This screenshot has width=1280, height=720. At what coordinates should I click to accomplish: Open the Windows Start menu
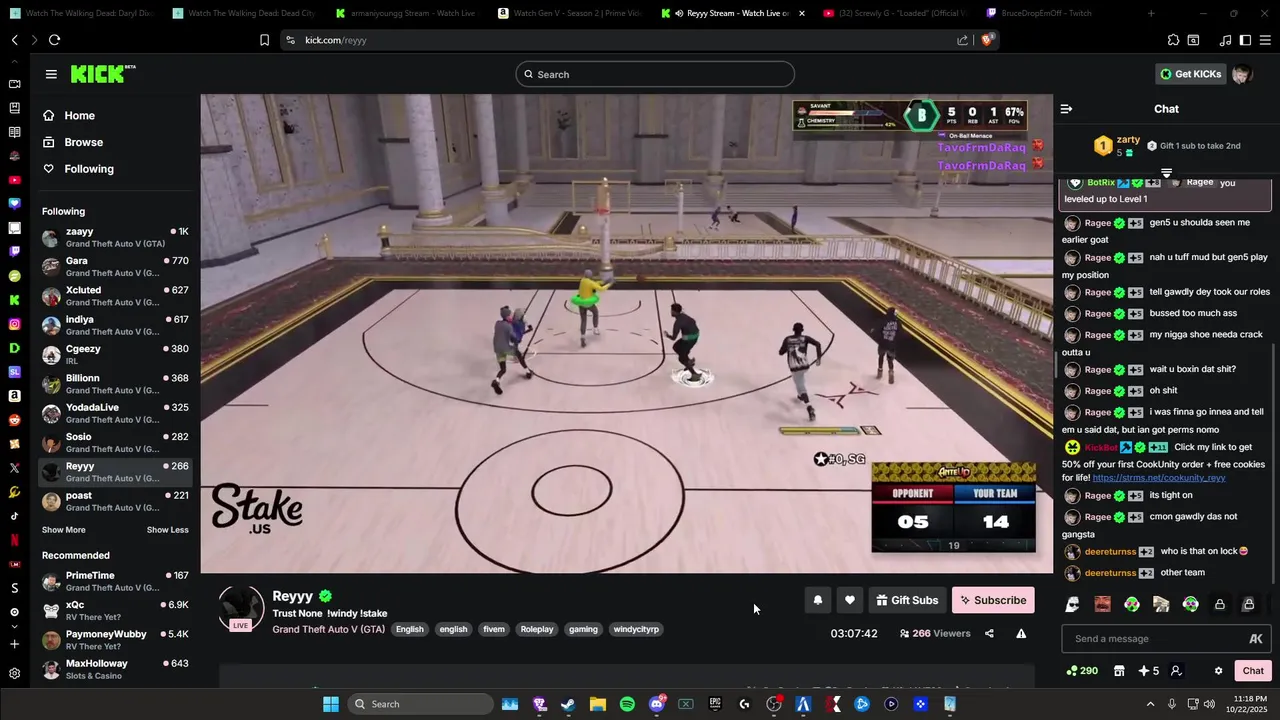330,704
